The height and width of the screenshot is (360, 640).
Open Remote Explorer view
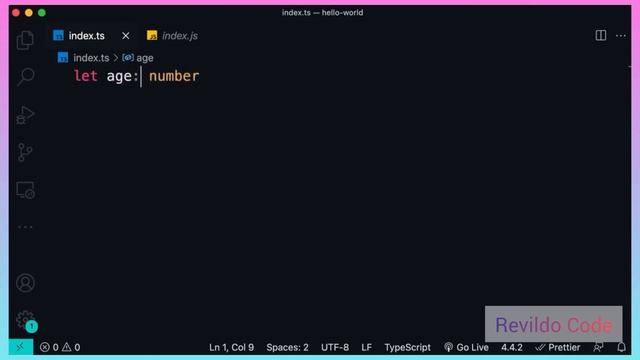click(25, 190)
